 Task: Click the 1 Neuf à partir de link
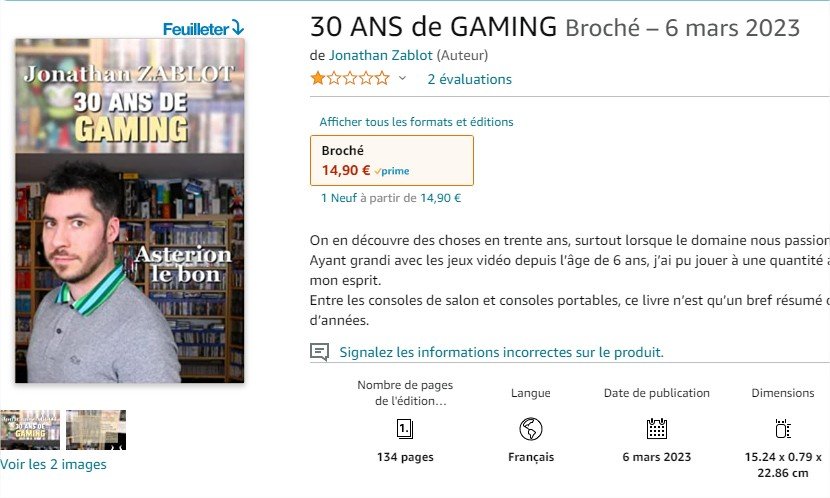391,198
